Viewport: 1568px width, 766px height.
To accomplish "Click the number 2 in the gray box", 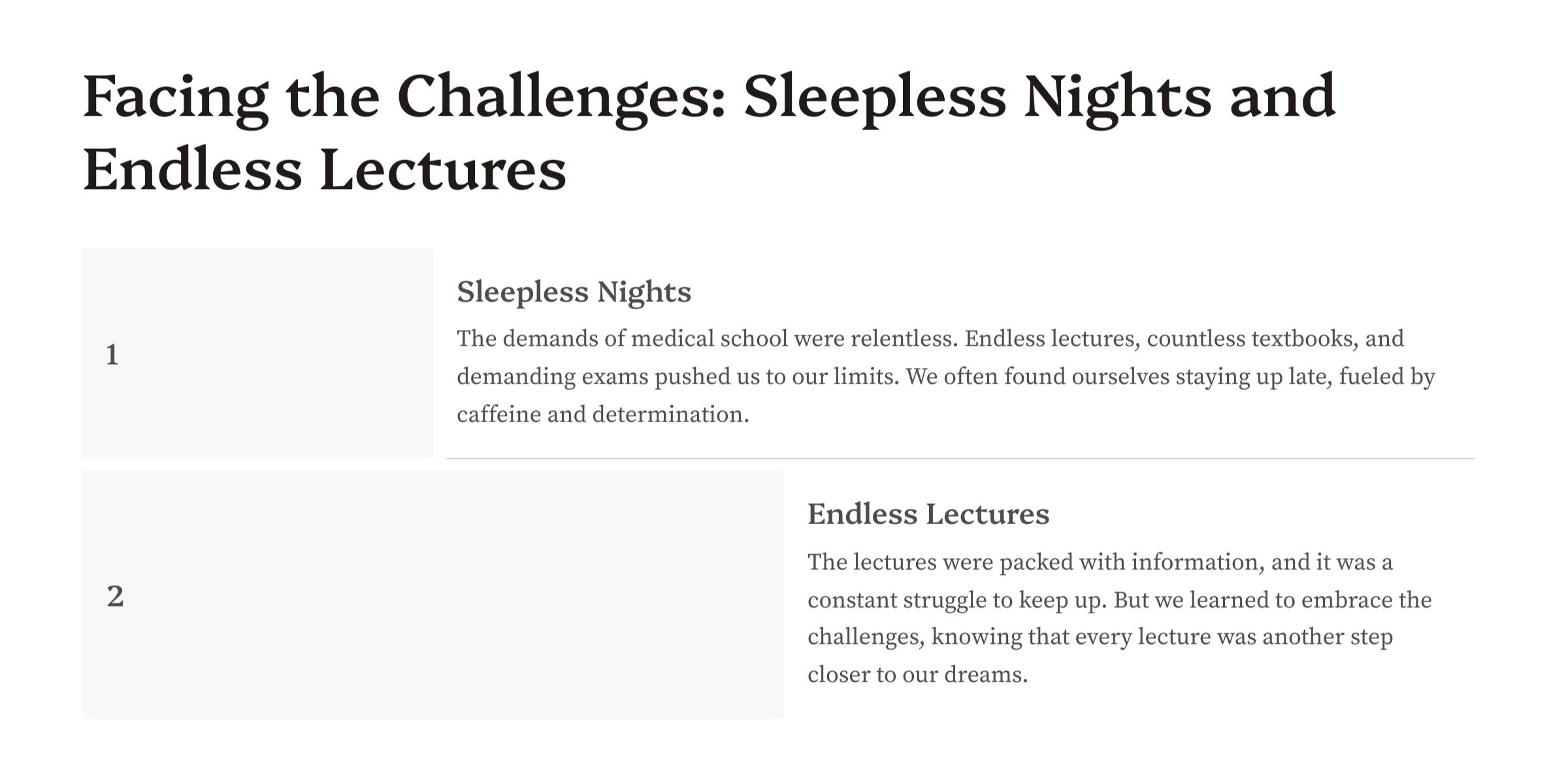I will click(x=115, y=596).
